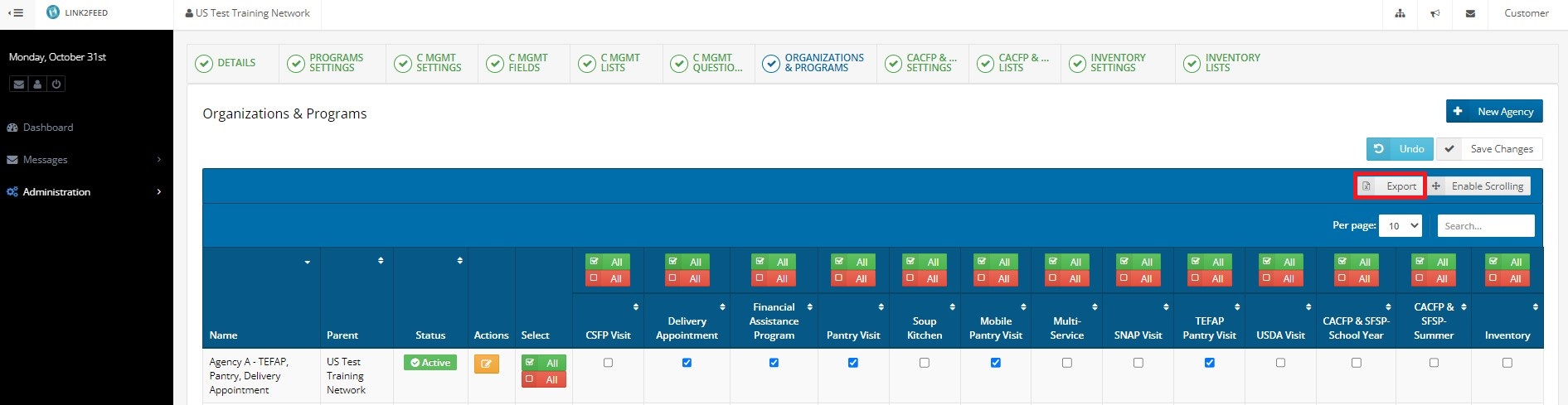The image size is (1568, 405).
Task: Uncheck Delivery Appointment for Agency A
Action: point(687,363)
